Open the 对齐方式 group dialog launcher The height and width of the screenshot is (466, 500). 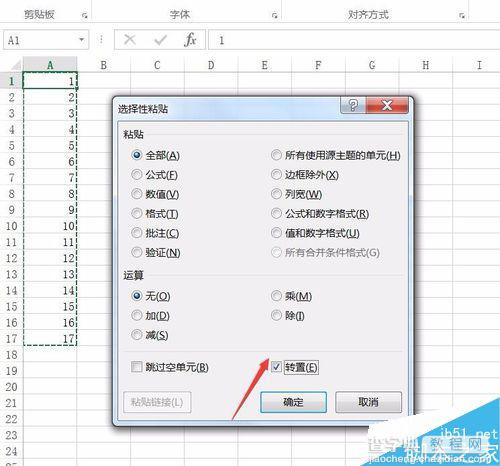[462, 15]
